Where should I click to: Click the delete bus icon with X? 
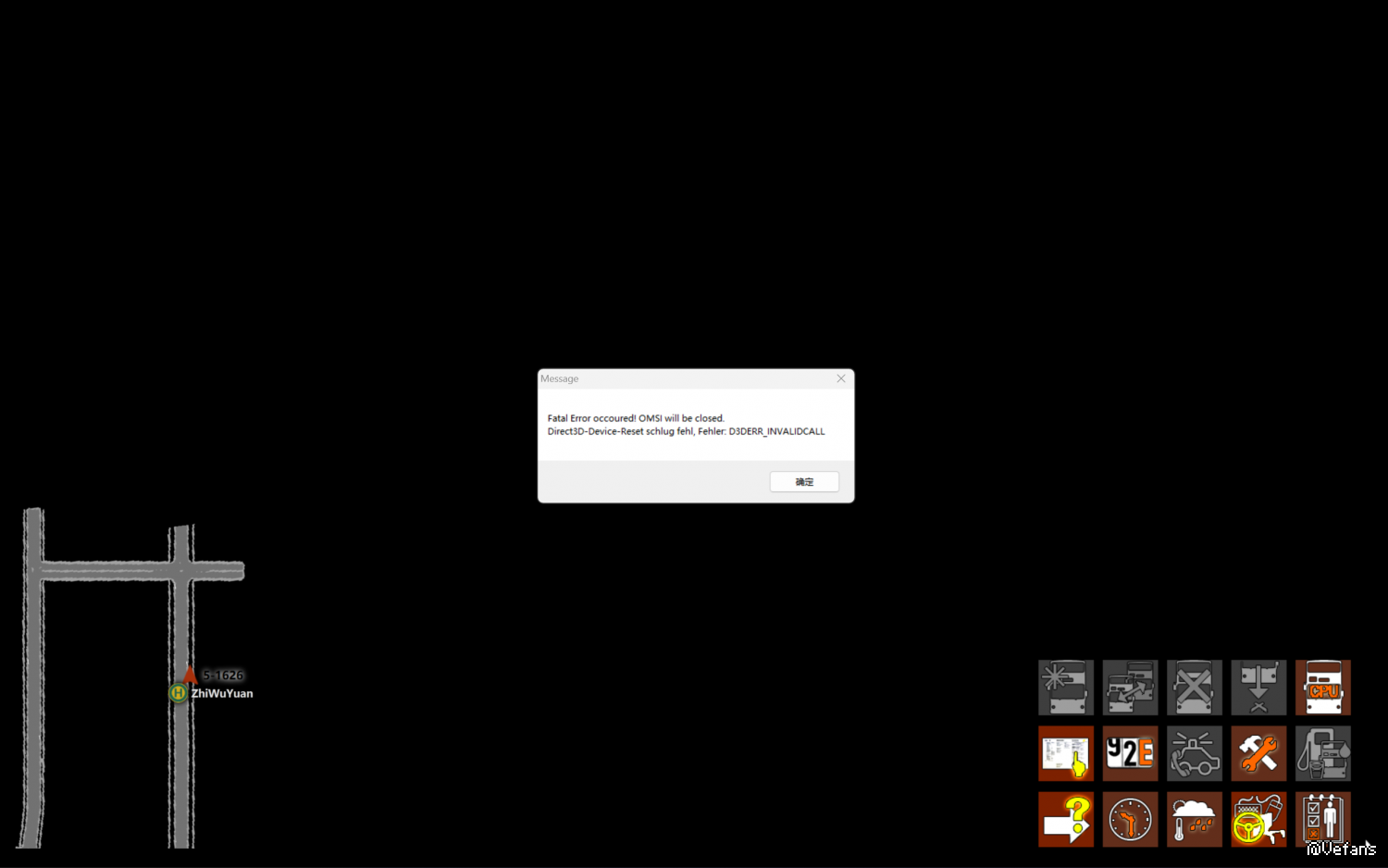[x=1195, y=688]
